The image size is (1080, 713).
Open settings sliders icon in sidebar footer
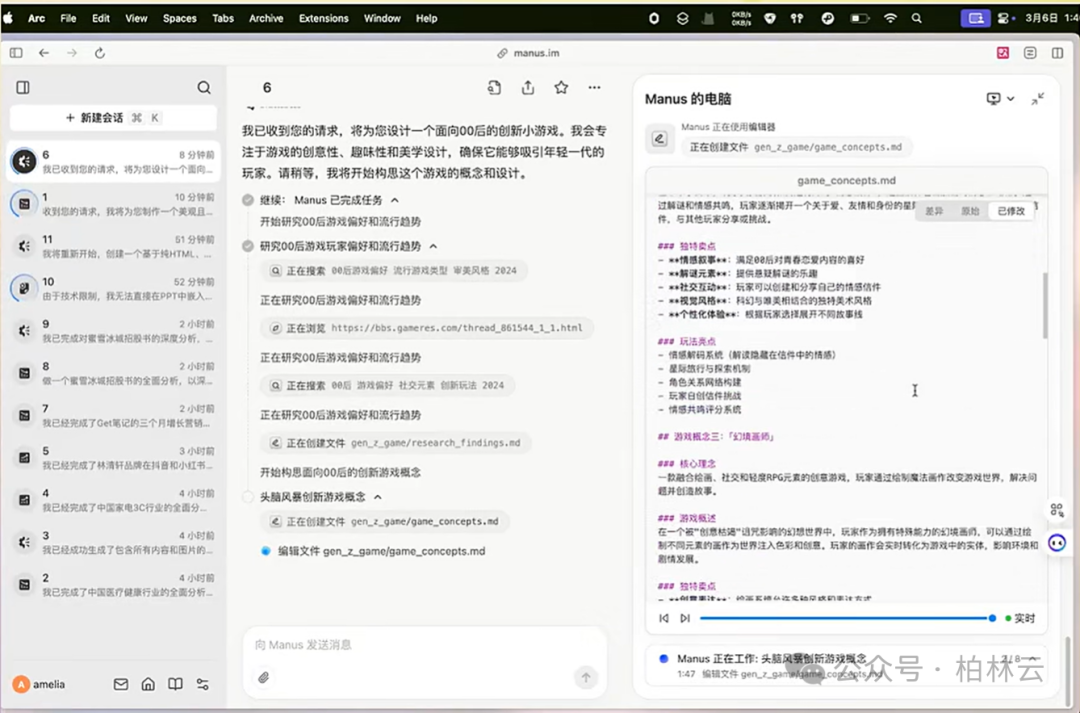tap(202, 684)
